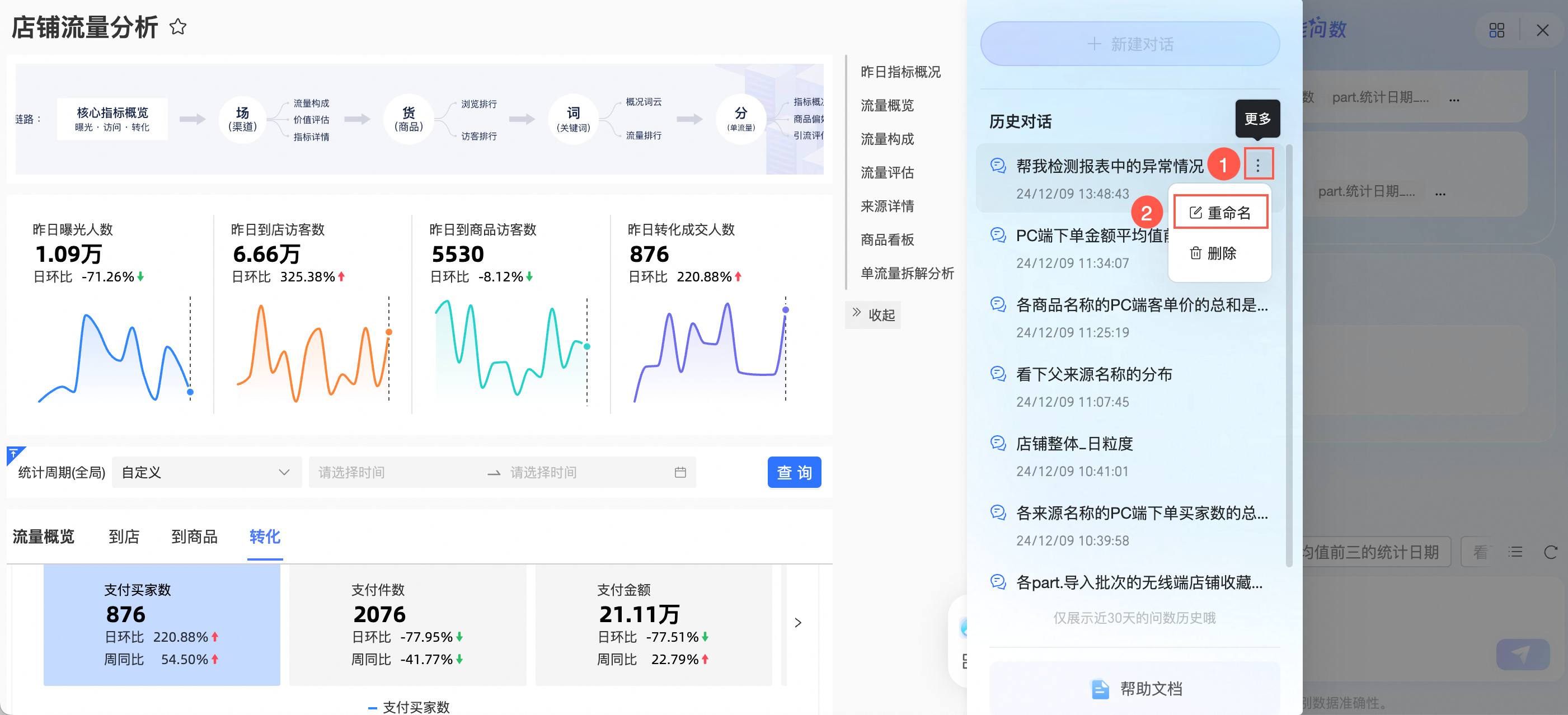Click the 昨日到店访客数 orange line chart
The width and height of the screenshot is (1568, 715).
[x=313, y=350]
